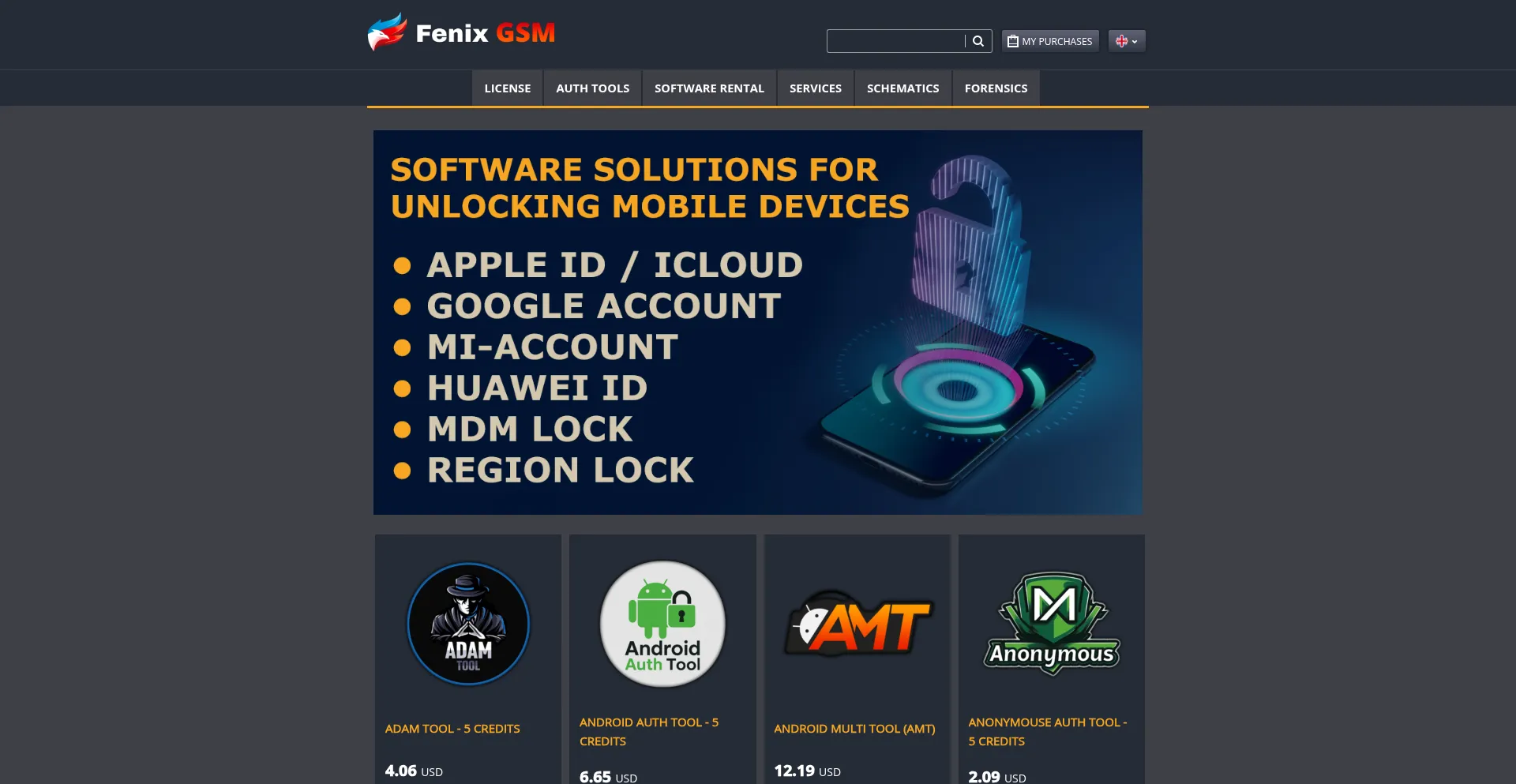This screenshot has height=784, width=1516.
Task: Open the Forensics menu item
Action: point(996,88)
